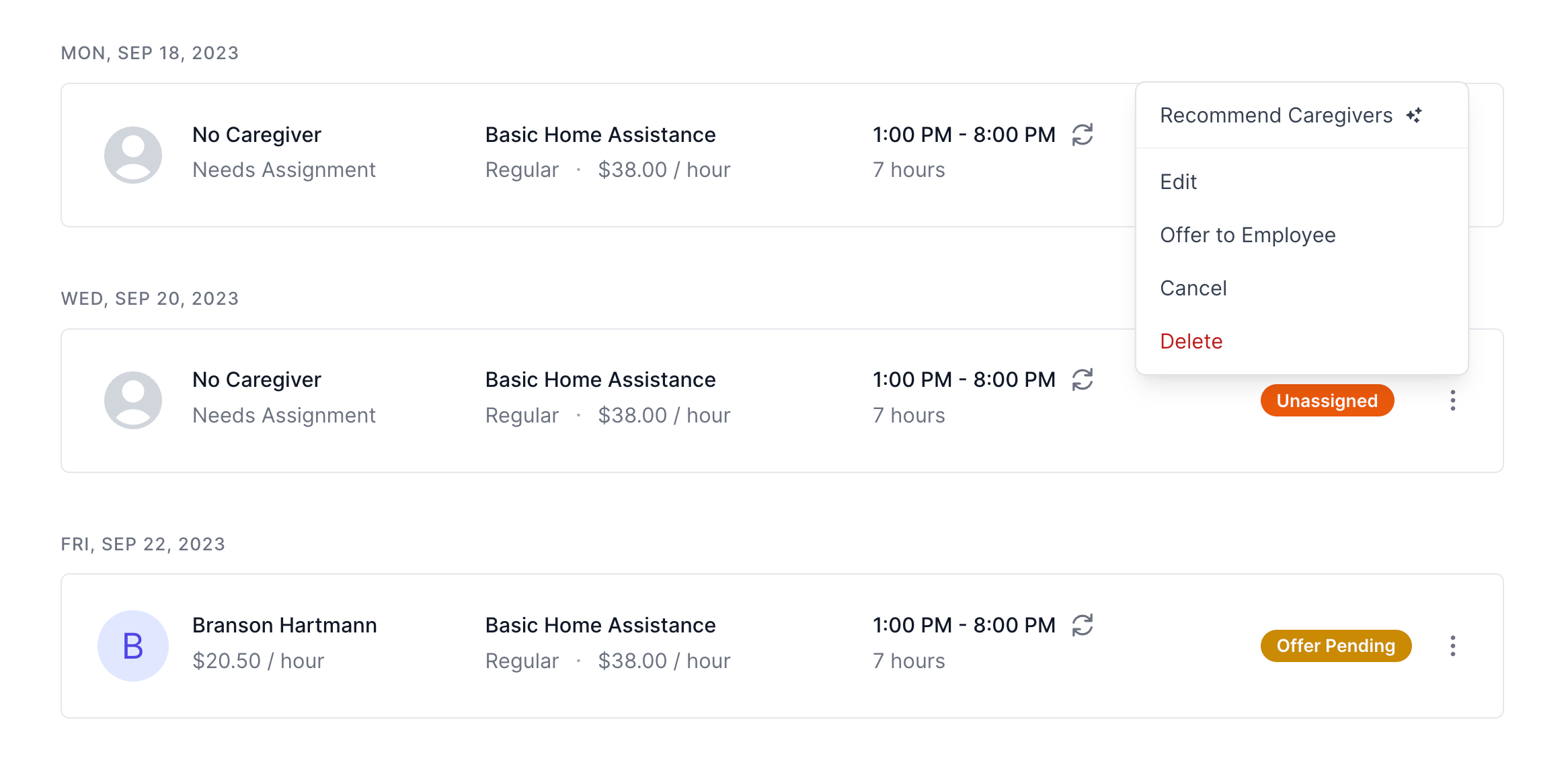
Task: Click recurring icon on Sep 20 shift
Action: (1083, 379)
